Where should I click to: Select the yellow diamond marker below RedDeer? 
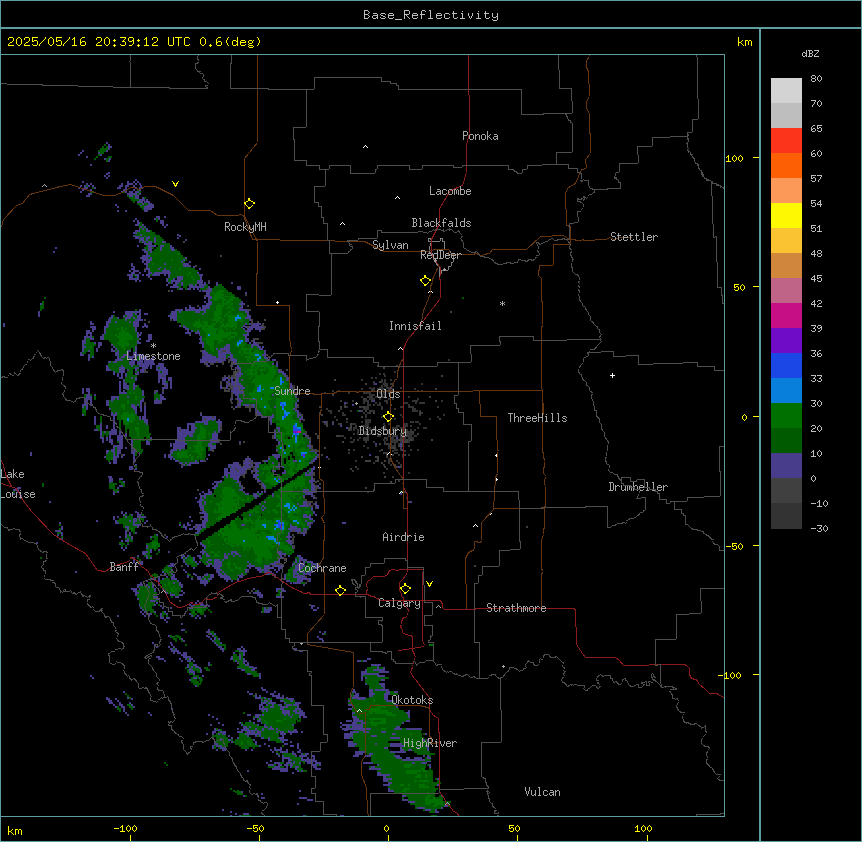tap(425, 281)
